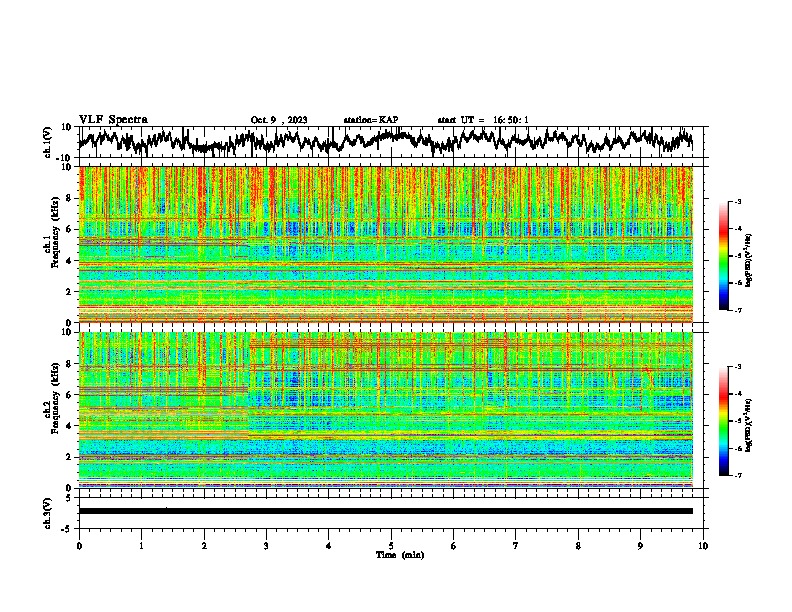Click the "Time (min)" axis title
Image resolution: width=792 pixels, height=612 pixels.
point(400,555)
